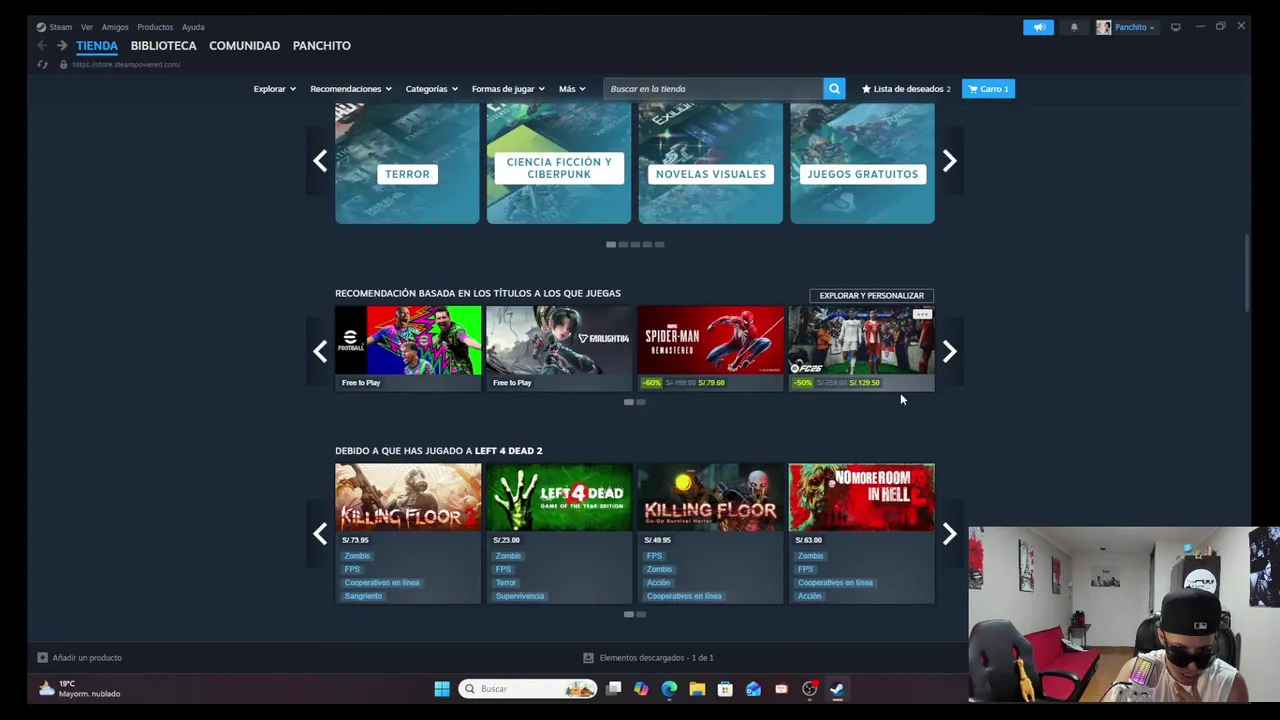Open the announcements megaphone icon
The image size is (1280, 720).
(1038, 27)
